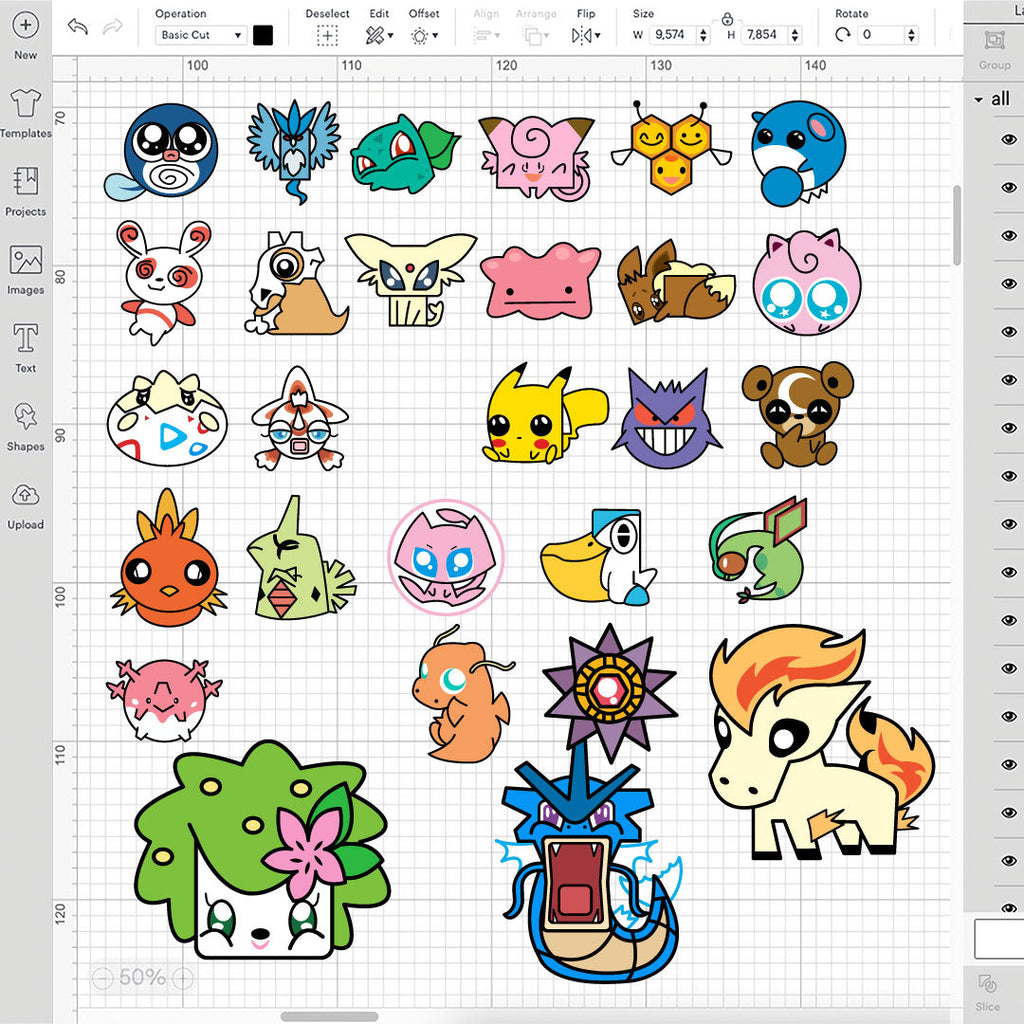Viewport: 1024px width, 1024px height.
Task: Zoom out with the minus button
Action: (103, 978)
